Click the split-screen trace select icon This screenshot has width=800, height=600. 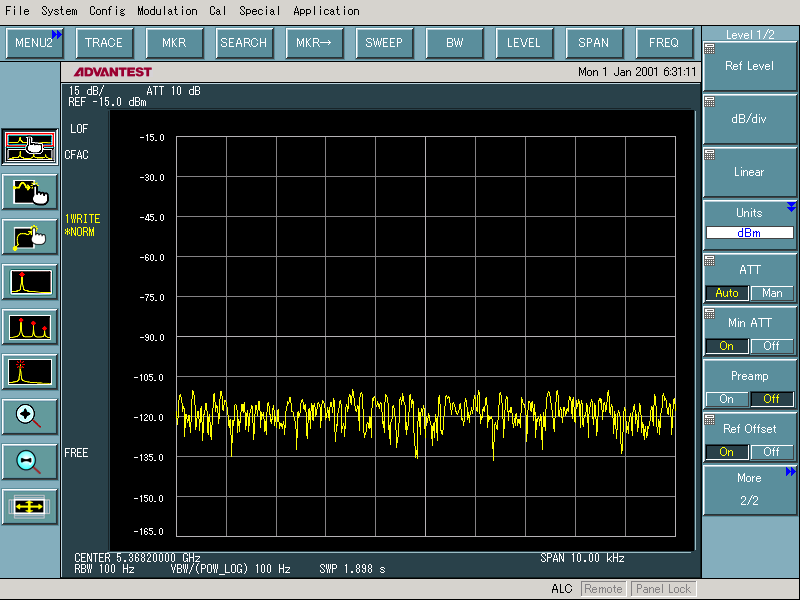29,146
